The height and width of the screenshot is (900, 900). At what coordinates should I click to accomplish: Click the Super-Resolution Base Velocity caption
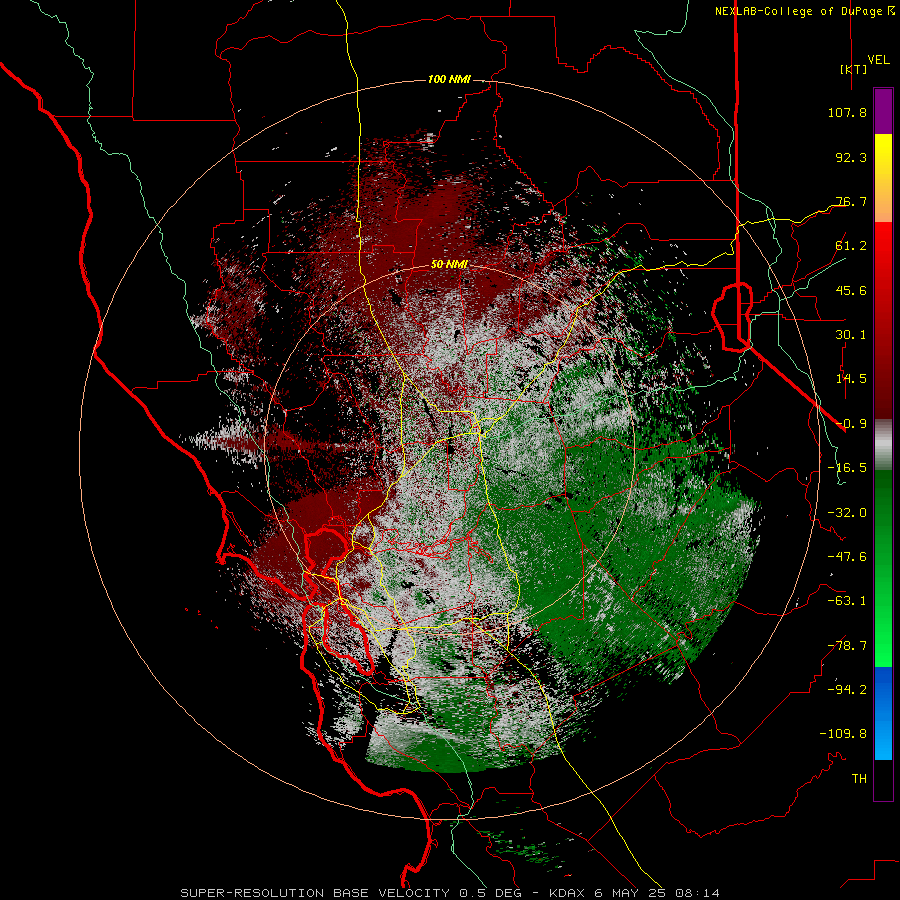(449, 893)
